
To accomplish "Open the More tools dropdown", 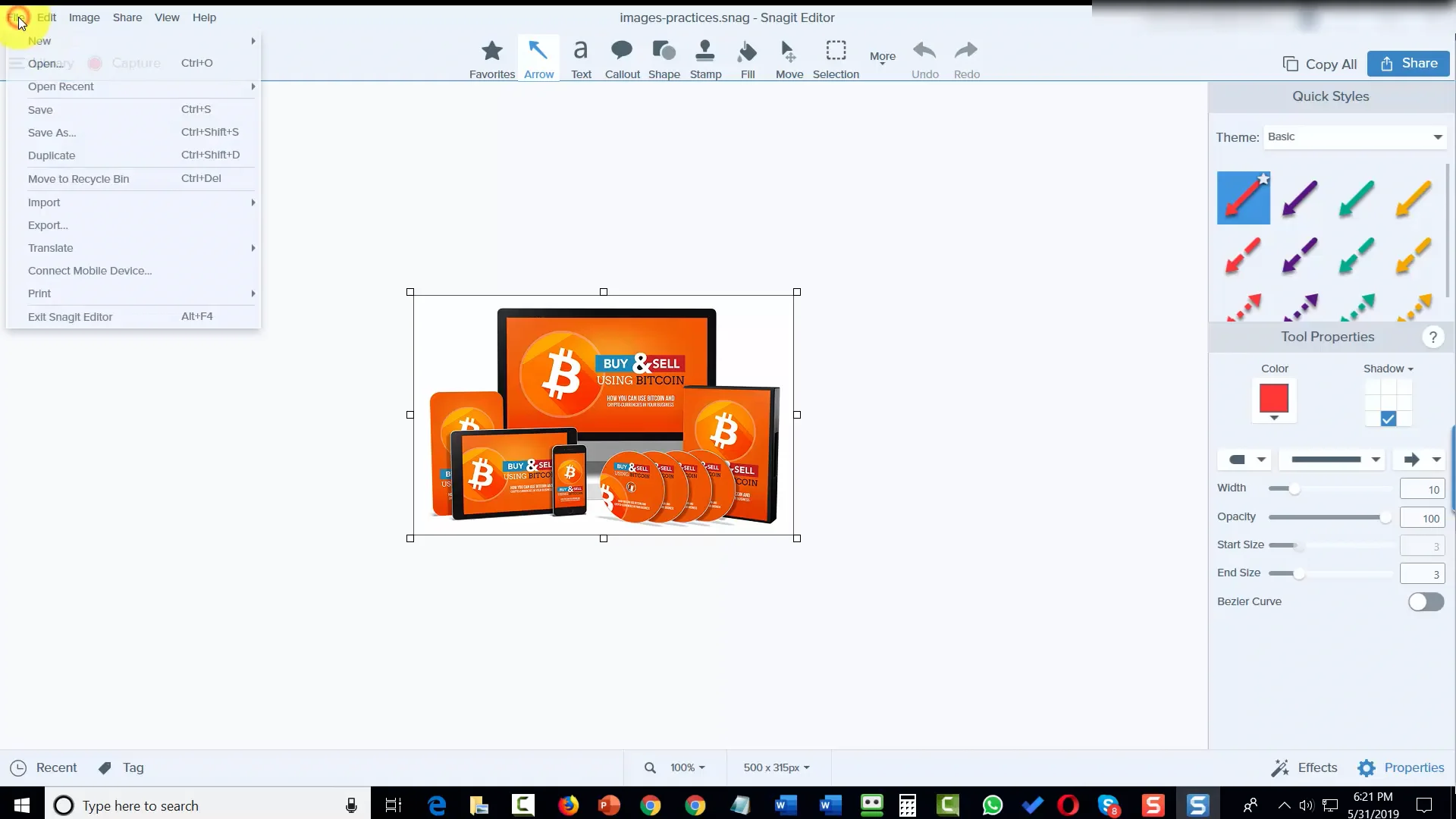I will [882, 58].
